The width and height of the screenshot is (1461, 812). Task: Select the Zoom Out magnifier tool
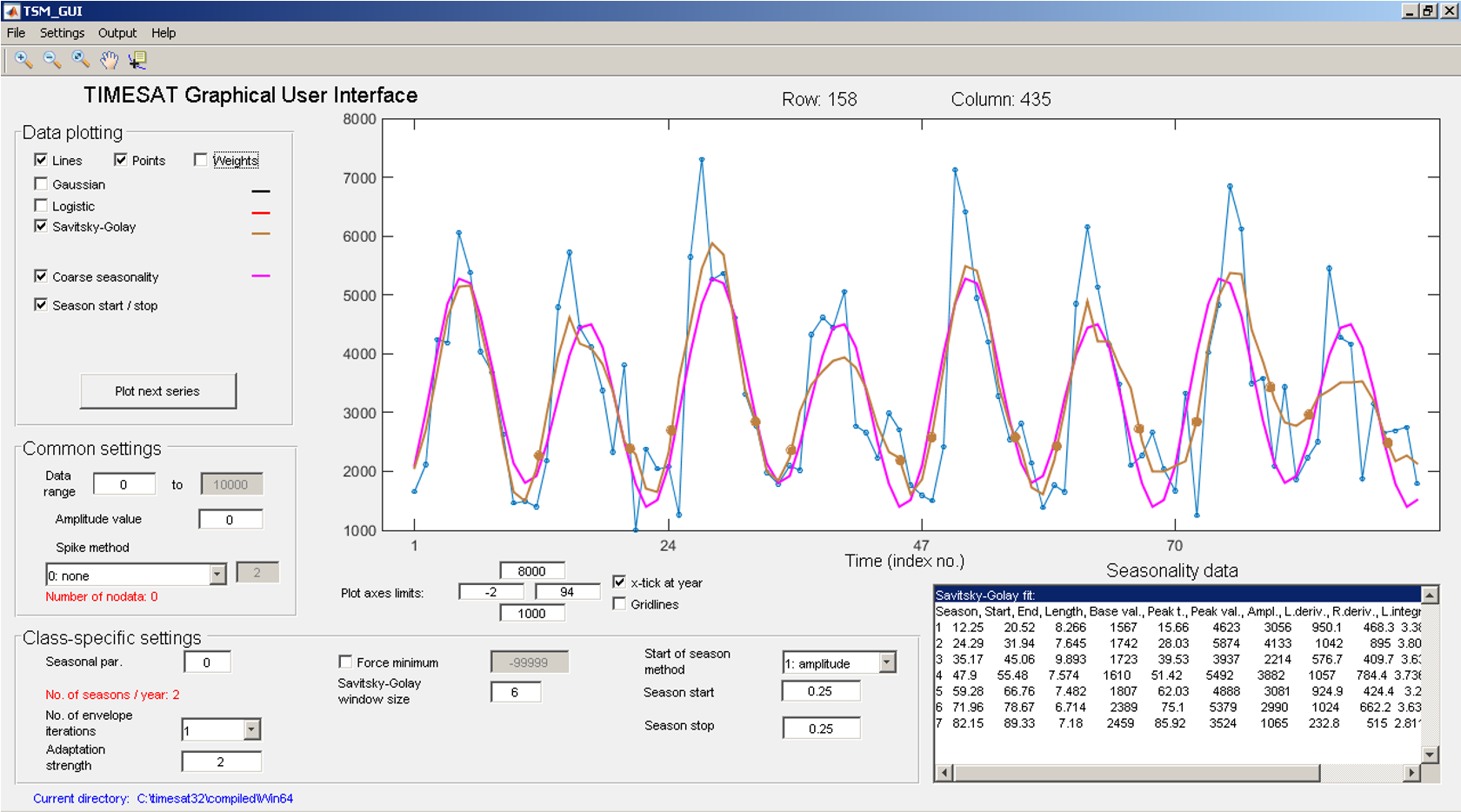51,60
